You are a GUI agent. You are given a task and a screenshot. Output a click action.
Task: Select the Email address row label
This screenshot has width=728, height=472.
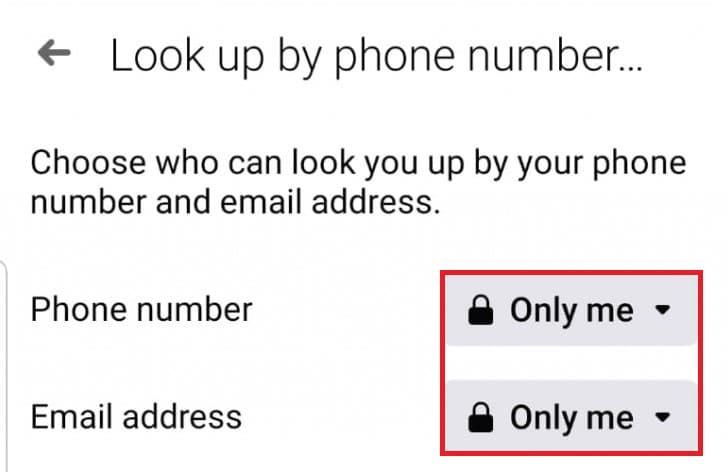136,416
